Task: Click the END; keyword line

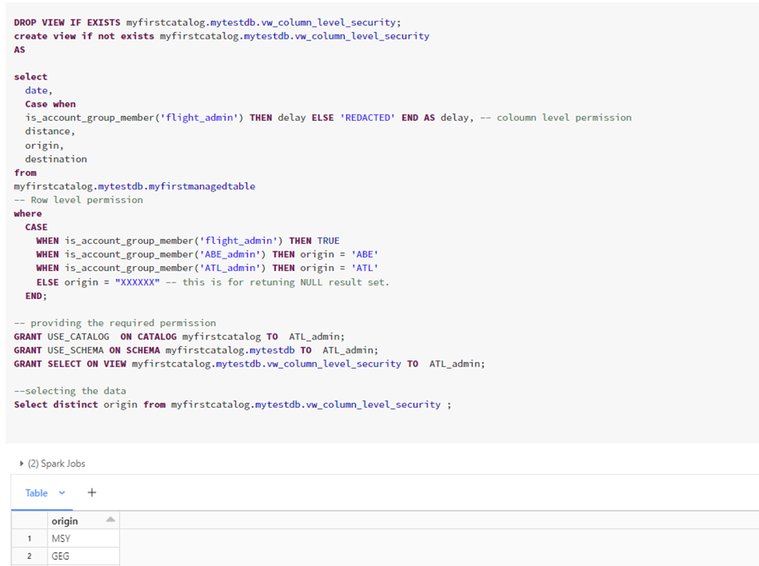Action: point(36,296)
